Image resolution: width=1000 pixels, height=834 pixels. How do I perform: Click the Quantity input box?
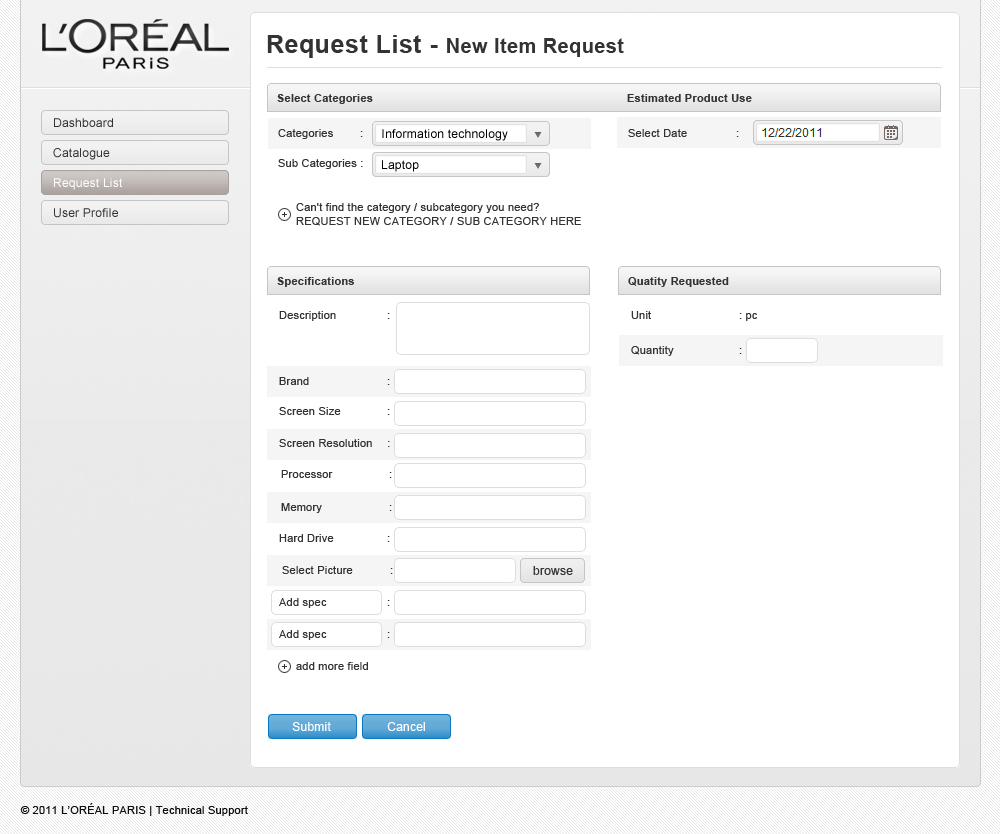point(782,351)
